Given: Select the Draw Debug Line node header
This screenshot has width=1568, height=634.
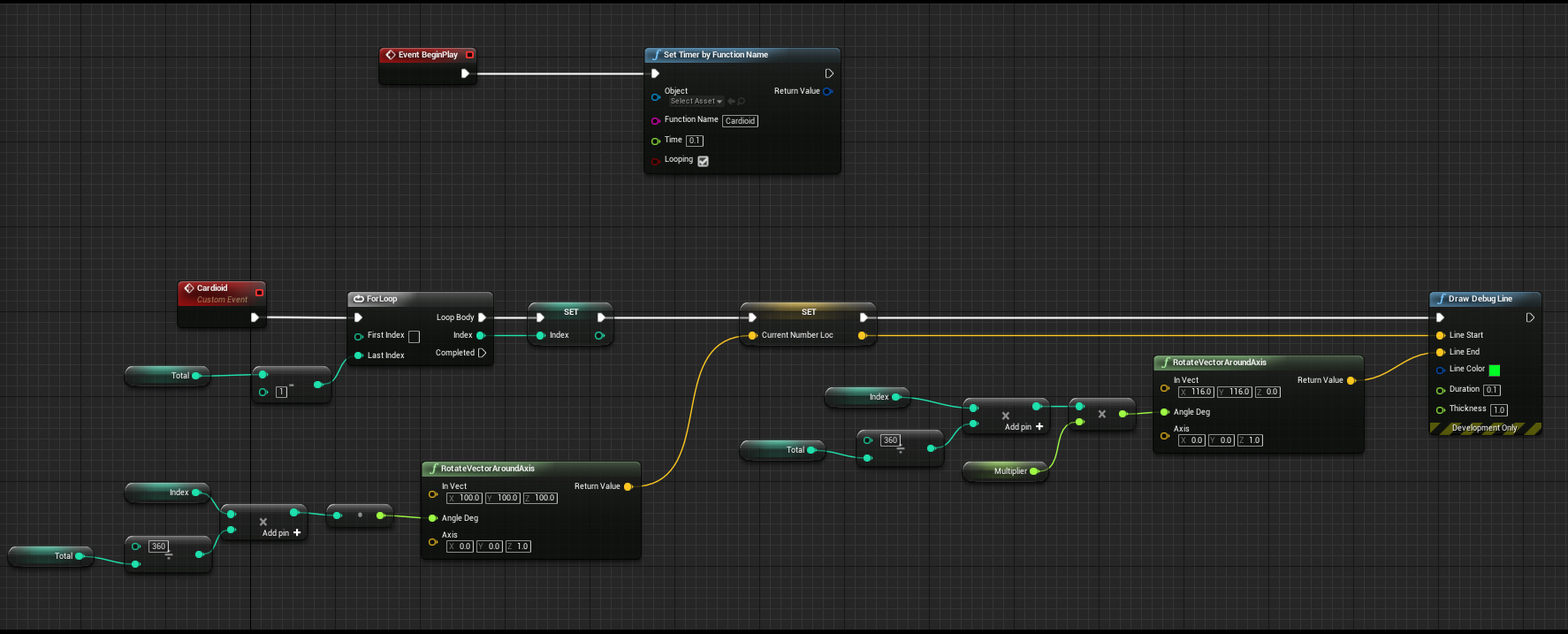Looking at the screenshot, I should (1485, 299).
